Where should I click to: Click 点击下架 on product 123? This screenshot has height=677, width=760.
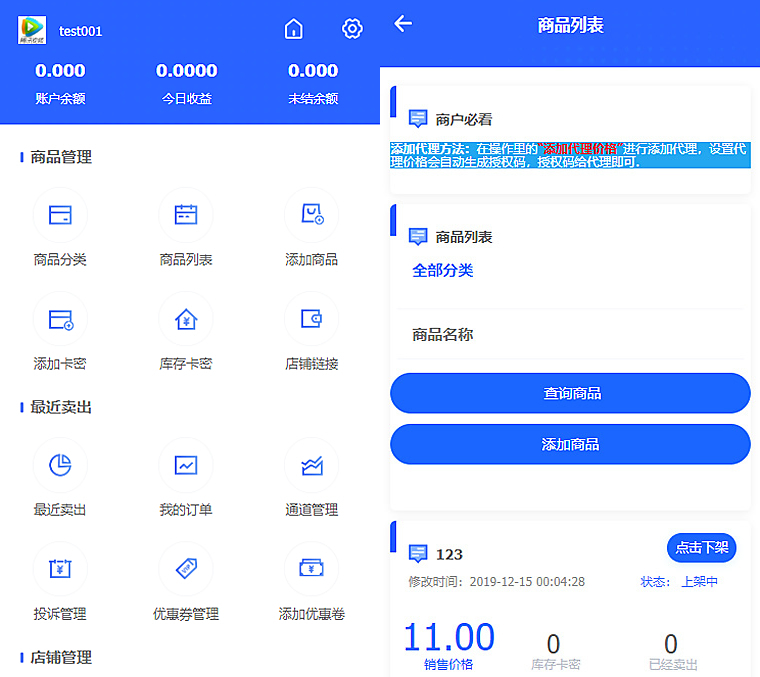(702, 548)
